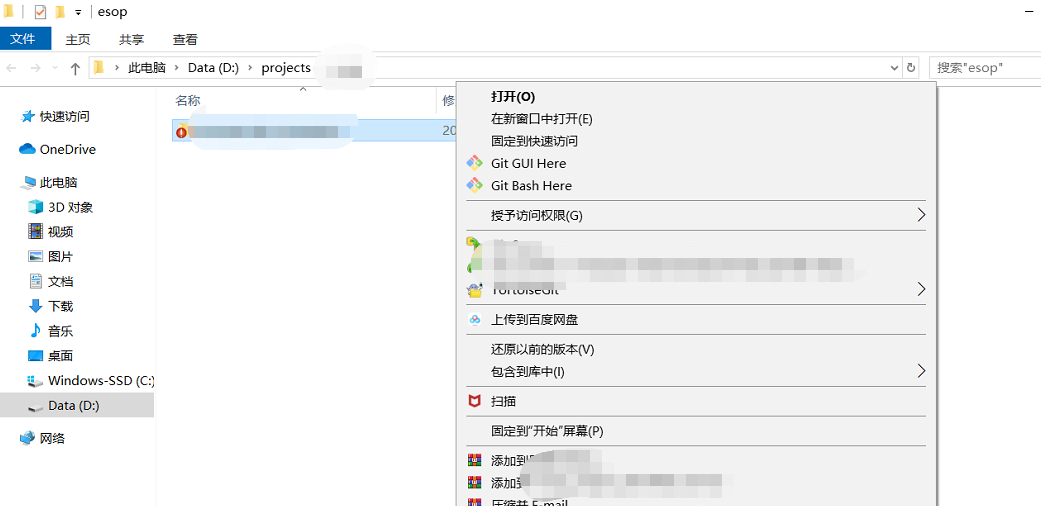Click the selected folder's red status icon
1041x506 pixels.
pyautogui.click(x=181, y=132)
